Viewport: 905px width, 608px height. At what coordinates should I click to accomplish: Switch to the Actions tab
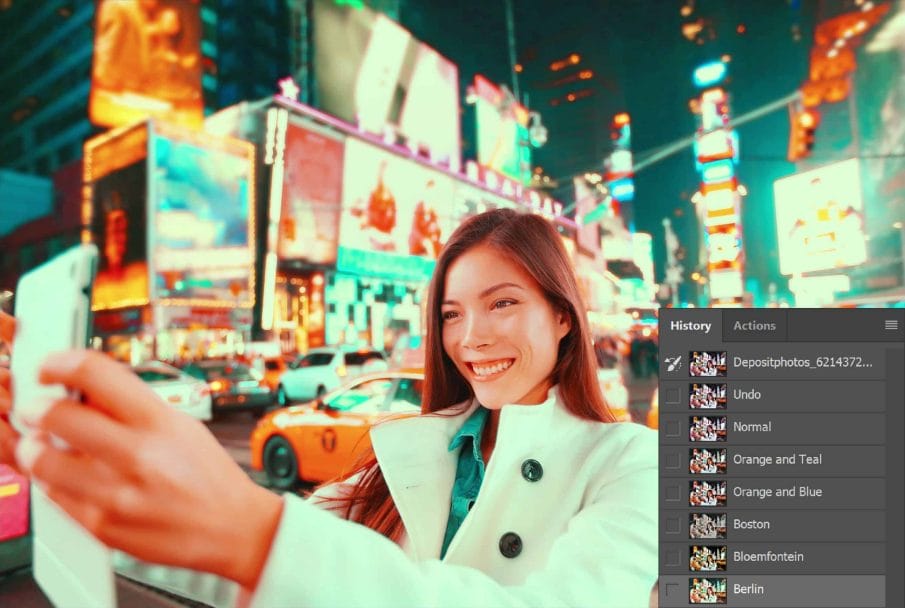754,325
